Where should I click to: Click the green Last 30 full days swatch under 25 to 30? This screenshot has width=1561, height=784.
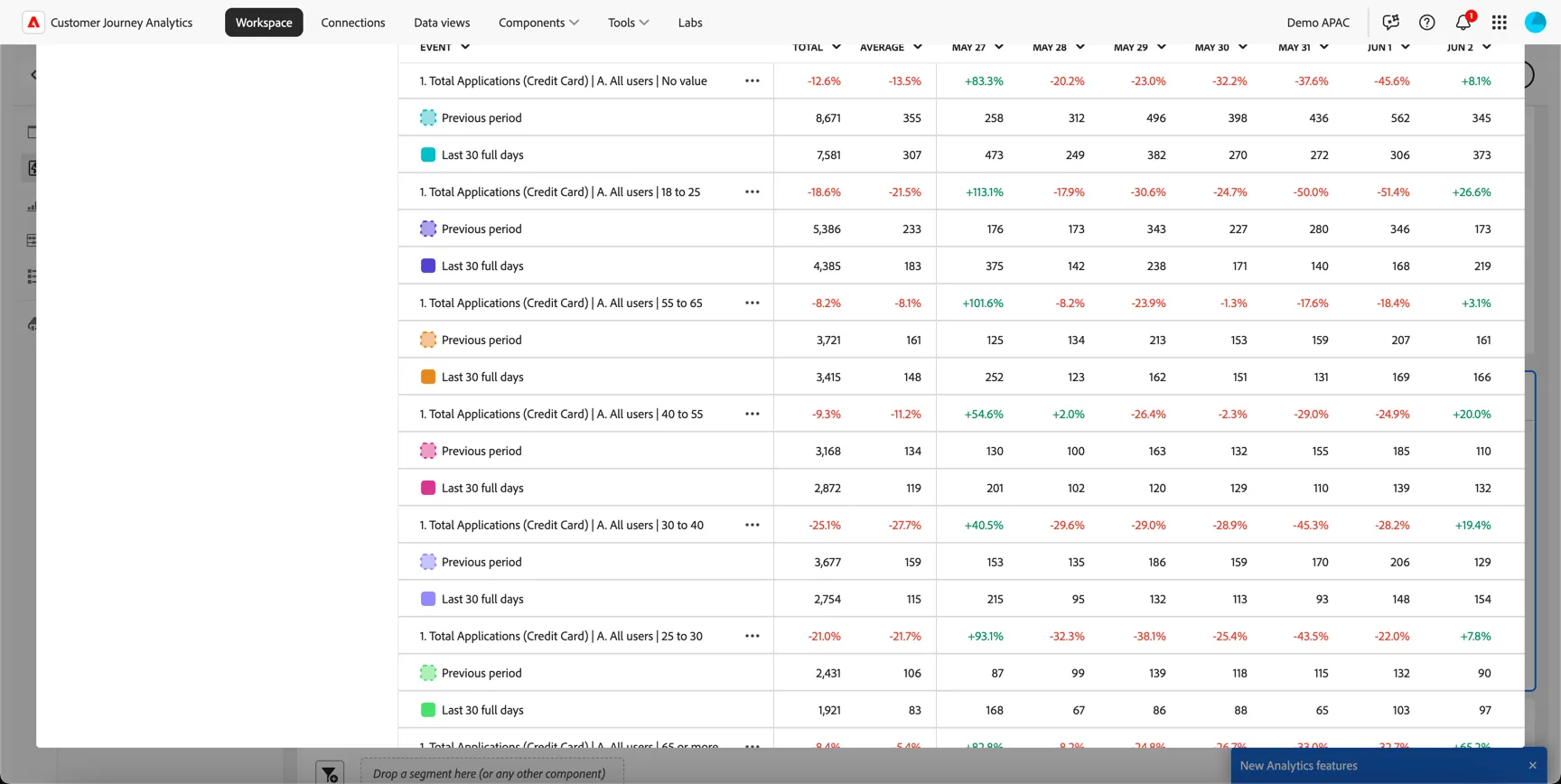(428, 710)
